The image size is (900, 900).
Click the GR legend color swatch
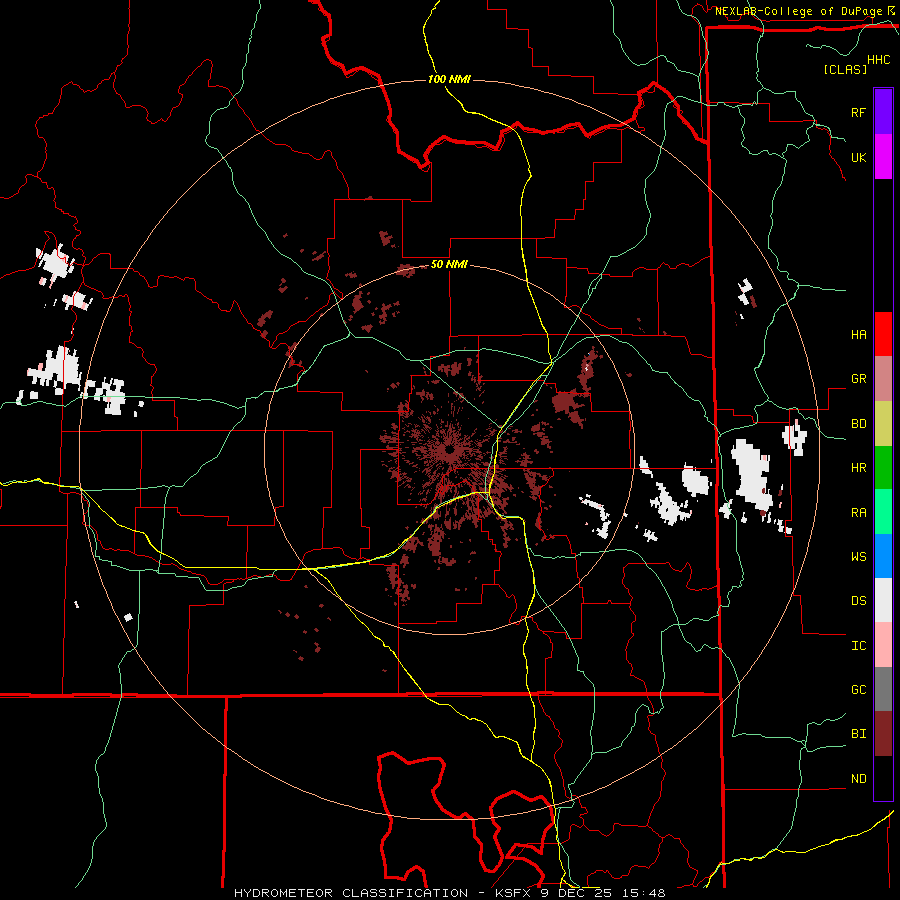[x=883, y=379]
